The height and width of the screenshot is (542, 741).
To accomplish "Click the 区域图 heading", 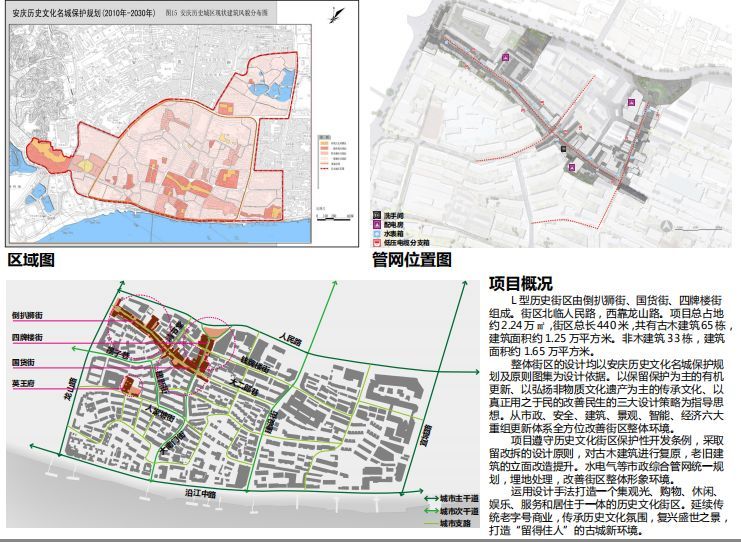I will pyautogui.click(x=31, y=259).
